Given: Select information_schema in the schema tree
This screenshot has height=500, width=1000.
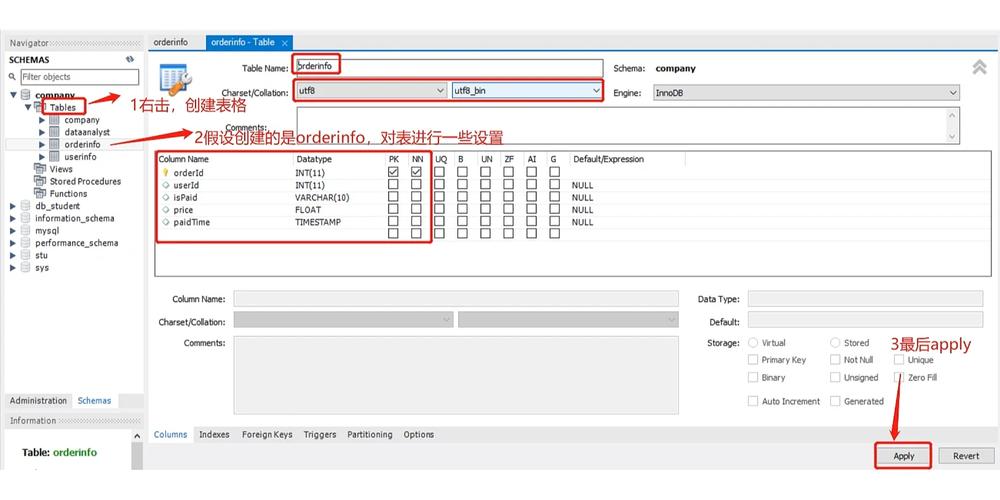Looking at the screenshot, I should [x=75, y=218].
